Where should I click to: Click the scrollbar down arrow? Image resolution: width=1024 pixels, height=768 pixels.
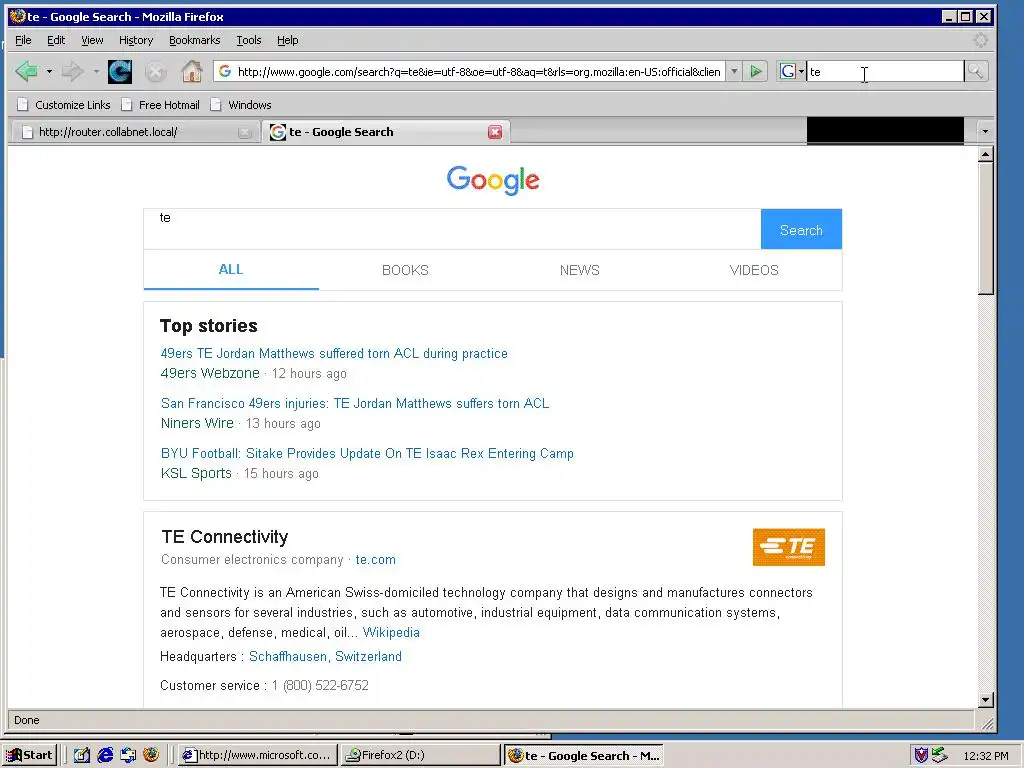pyautogui.click(x=986, y=699)
